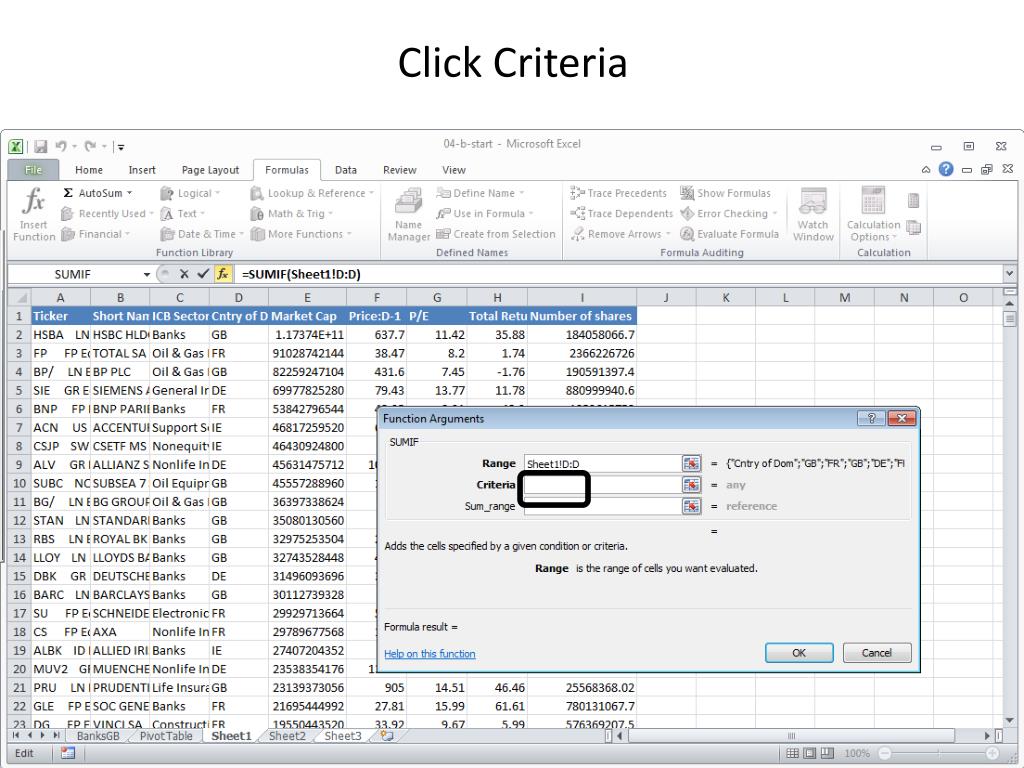Switch to the Data tab
This screenshot has height=768, width=1024.
pyautogui.click(x=345, y=170)
